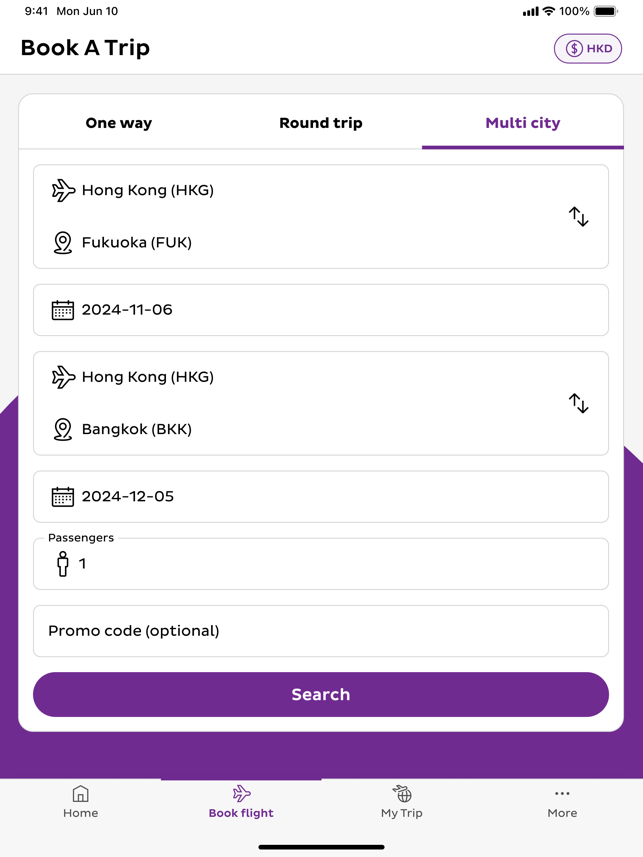Go to Home in bottom navigation
The image size is (643, 857).
click(x=81, y=802)
